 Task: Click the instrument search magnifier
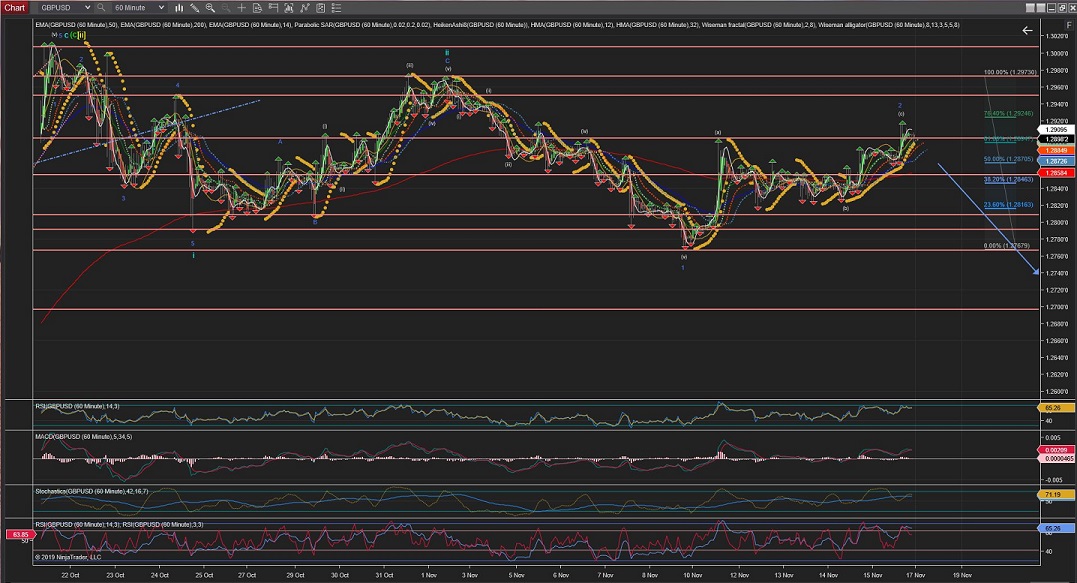(101, 7)
